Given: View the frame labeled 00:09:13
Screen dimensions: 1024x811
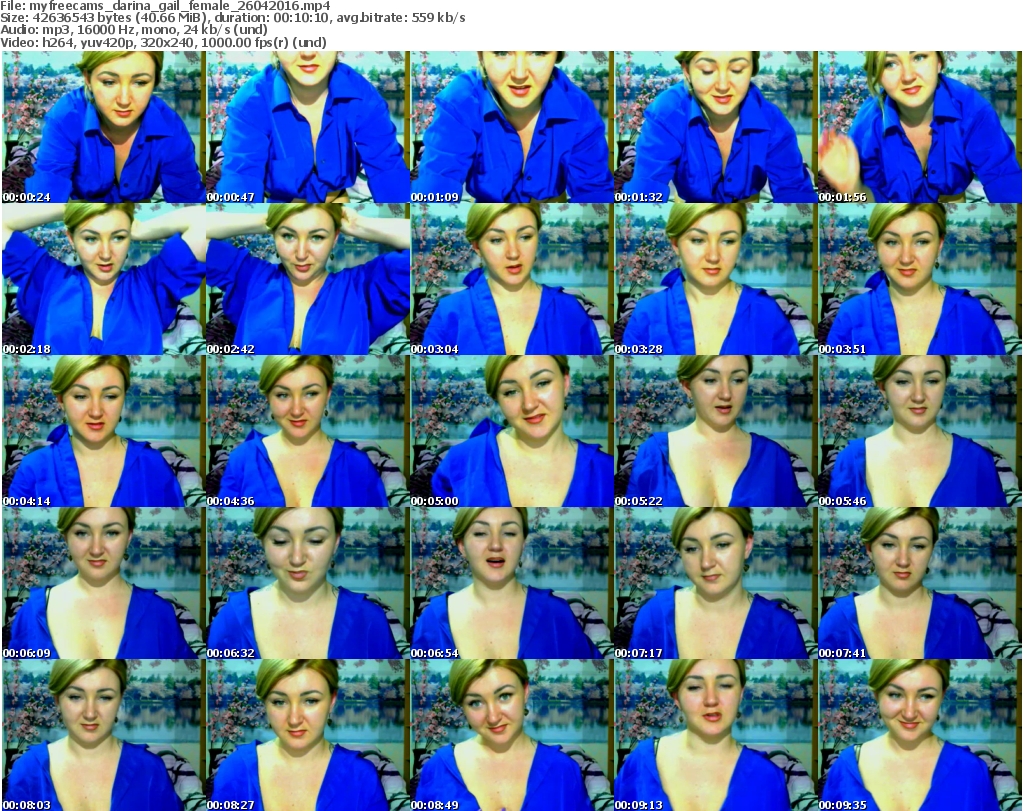Looking at the screenshot, I should point(715,735).
